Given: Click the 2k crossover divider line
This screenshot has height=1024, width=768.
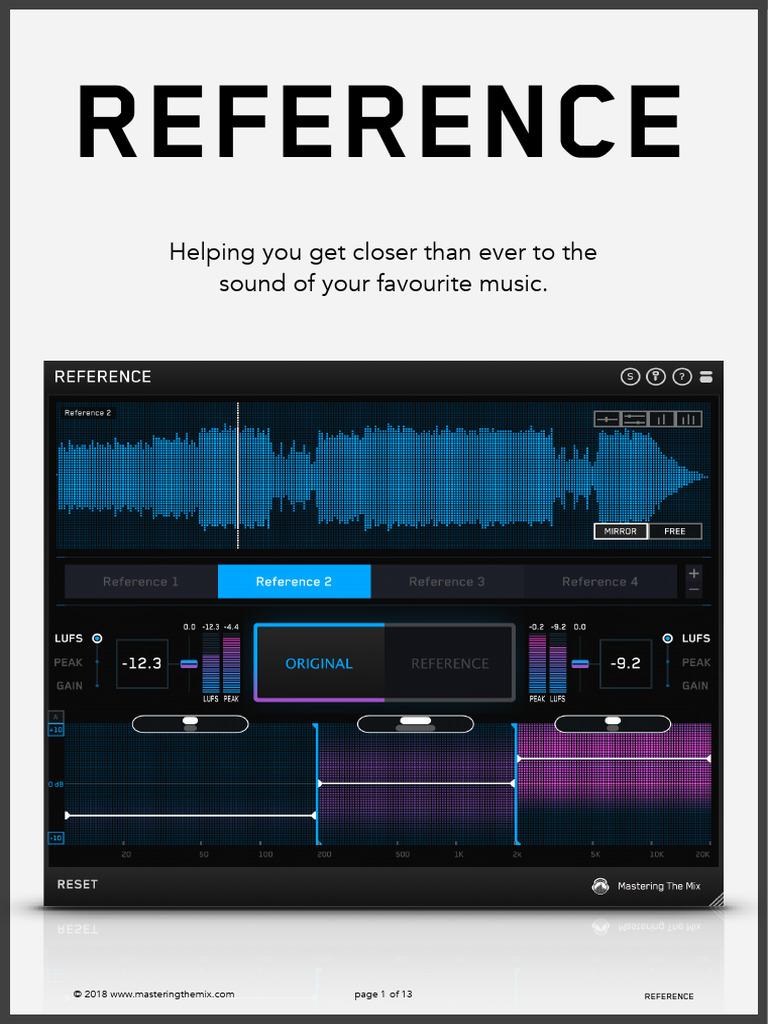Looking at the screenshot, I should [x=516, y=783].
